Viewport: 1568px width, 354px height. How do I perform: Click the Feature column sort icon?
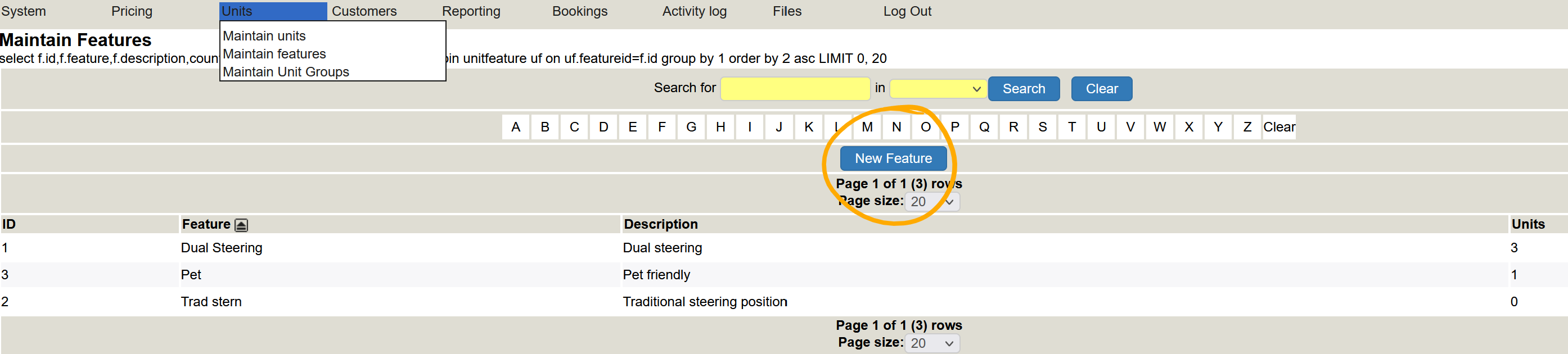[241, 225]
